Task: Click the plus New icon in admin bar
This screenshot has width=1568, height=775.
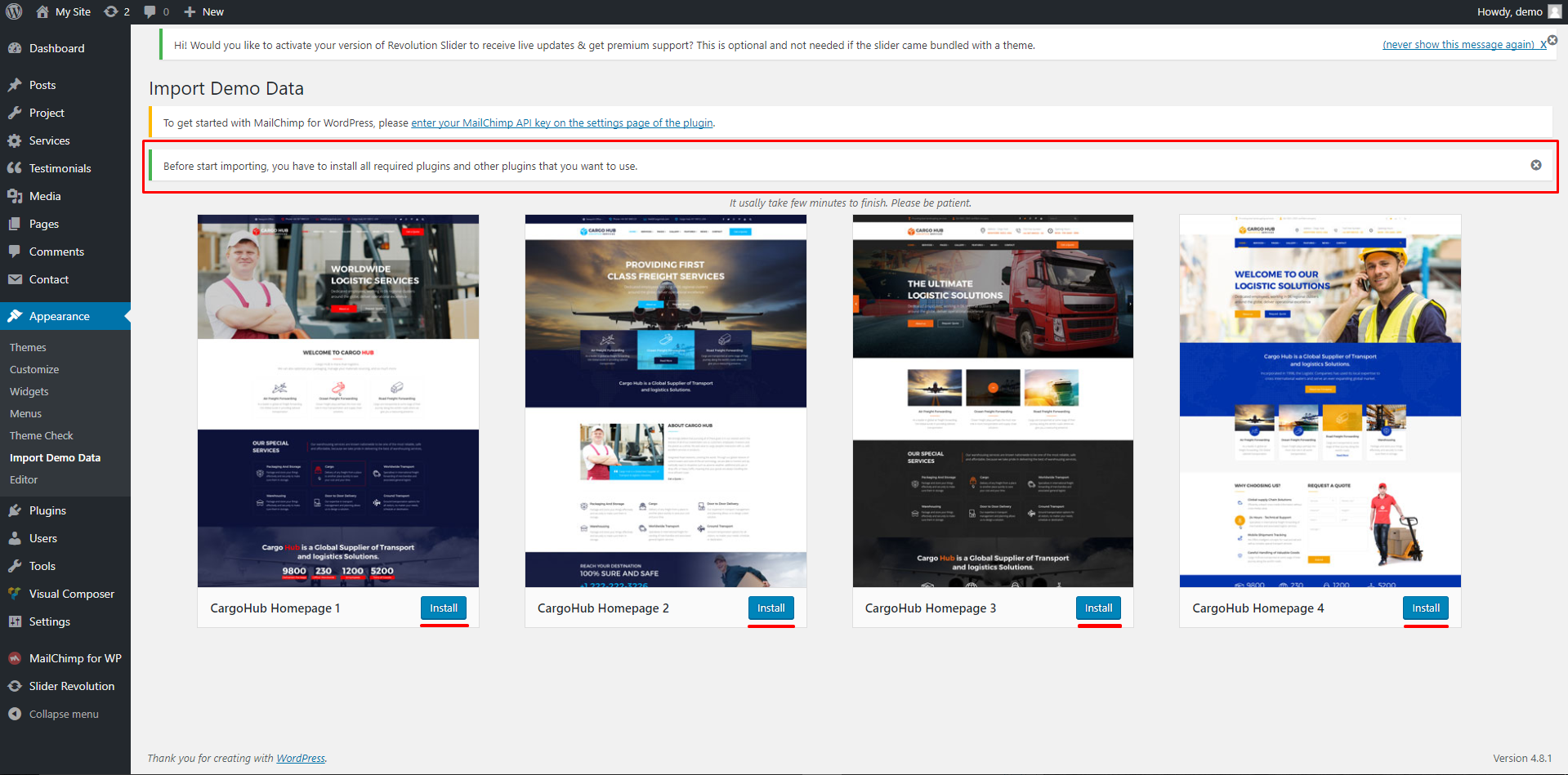Action: 190,11
